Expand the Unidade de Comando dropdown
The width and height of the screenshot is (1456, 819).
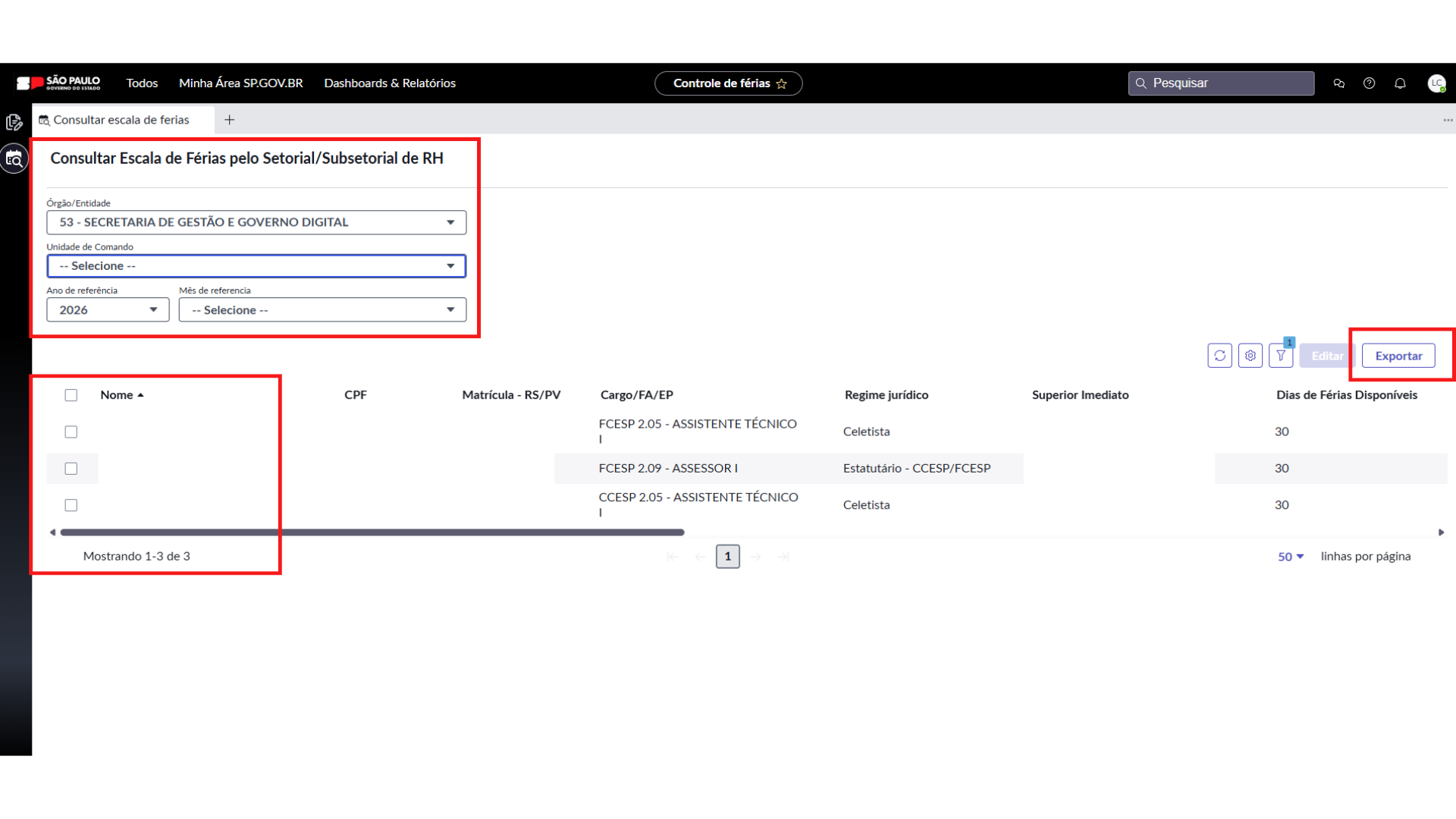256,266
